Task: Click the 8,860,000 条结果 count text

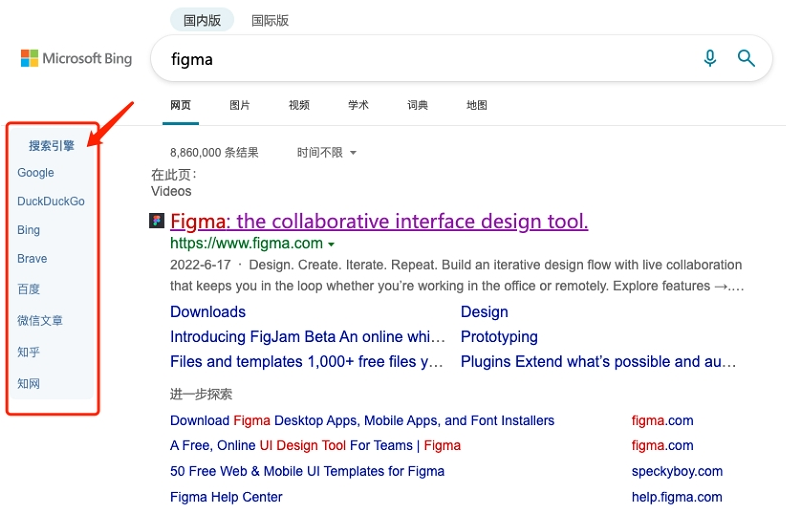Action: click(214, 152)
